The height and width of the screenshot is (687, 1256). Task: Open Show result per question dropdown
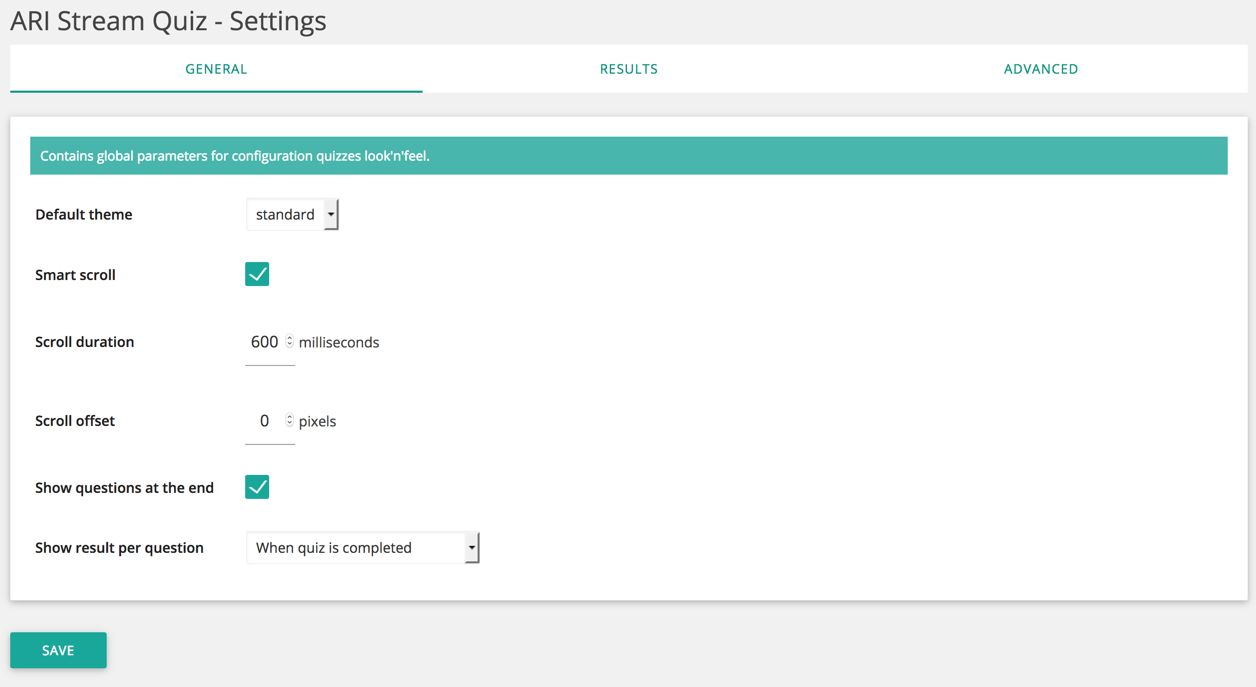363,547
